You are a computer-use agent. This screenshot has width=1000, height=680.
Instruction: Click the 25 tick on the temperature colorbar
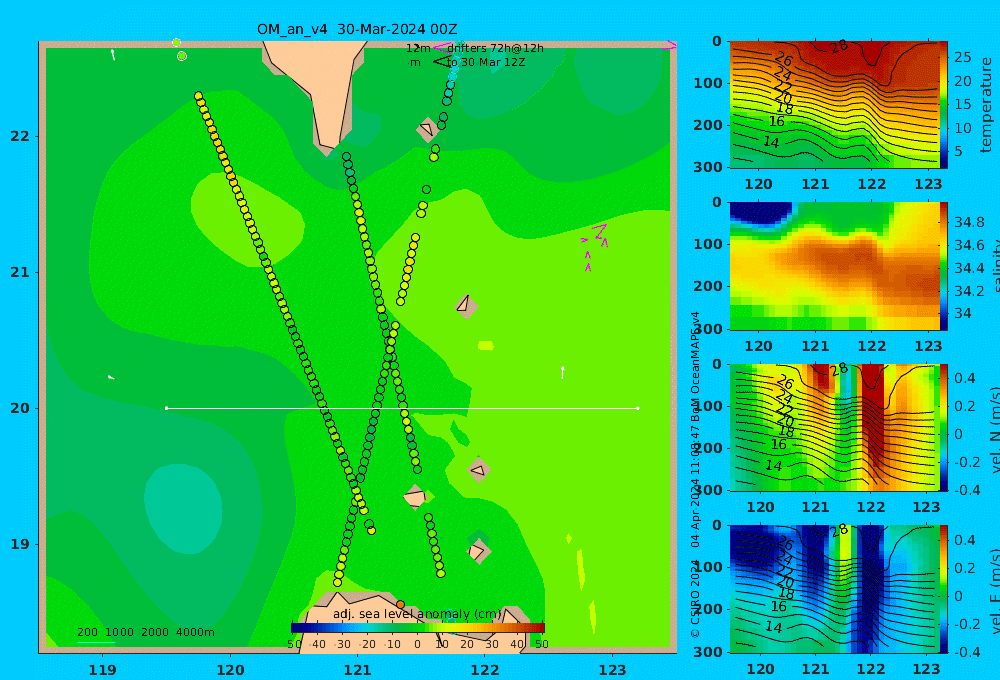click(x=963, y=57)
